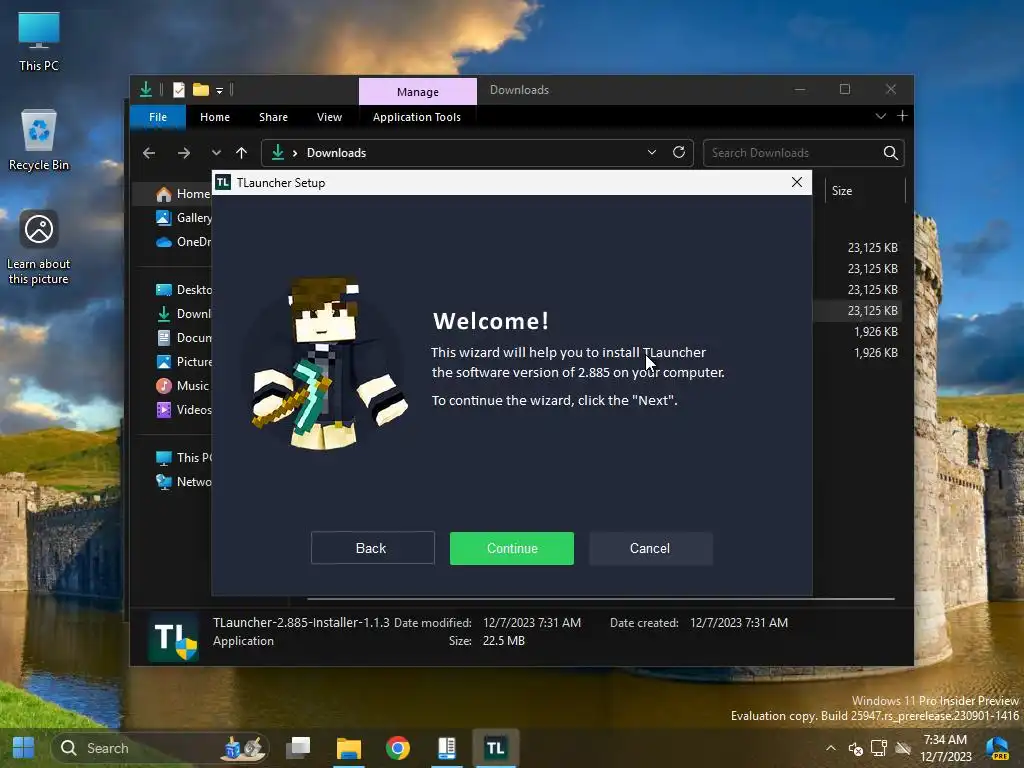This screenshot has width=1024, height=768.
Task: Click the horizontal scrollbar in Explorer
Action: coord(600,598)
